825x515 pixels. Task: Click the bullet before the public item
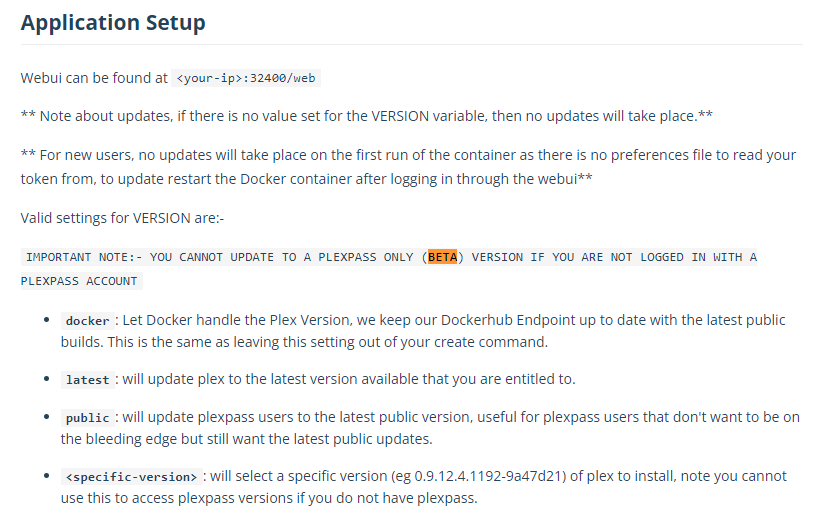click(47, 417)
